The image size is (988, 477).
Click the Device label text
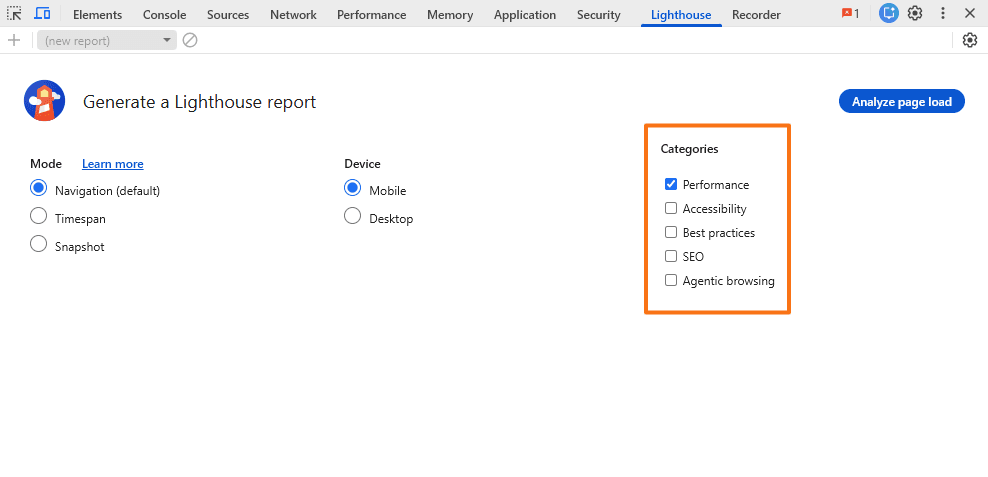click(x=362, y=164)
